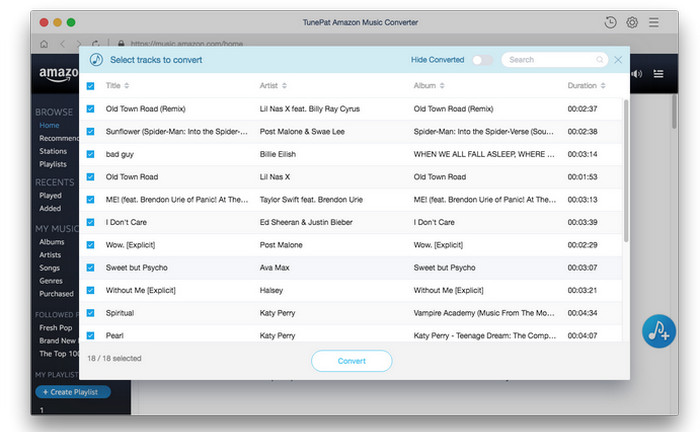Screen dimensions: 700x433
Task: Sort tracks by Duration column
Action: (587, 85)
